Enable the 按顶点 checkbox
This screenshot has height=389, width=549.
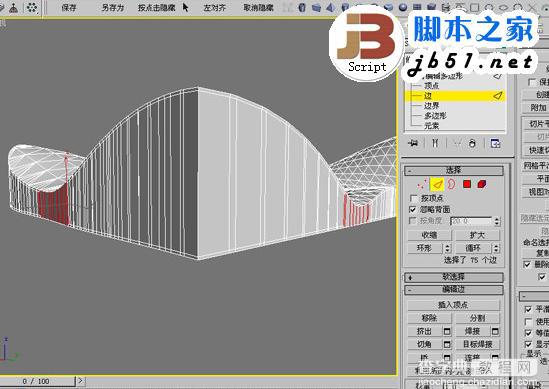[x=414, y=198]
